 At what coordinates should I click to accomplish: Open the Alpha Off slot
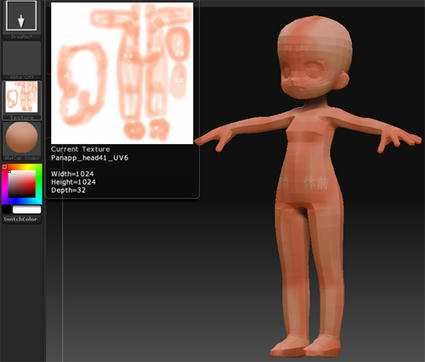tap(22, 59)
